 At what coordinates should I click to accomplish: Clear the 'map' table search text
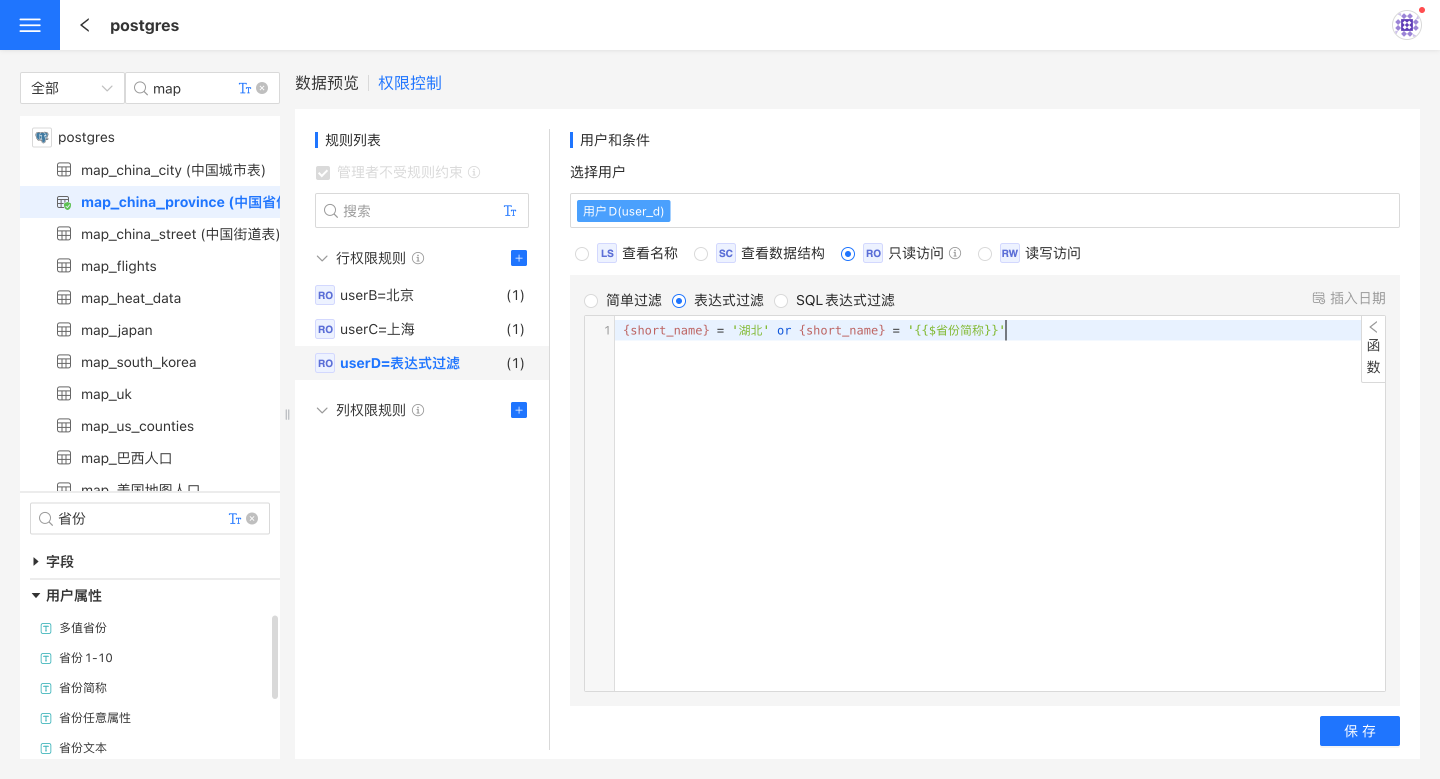(262, 88)
